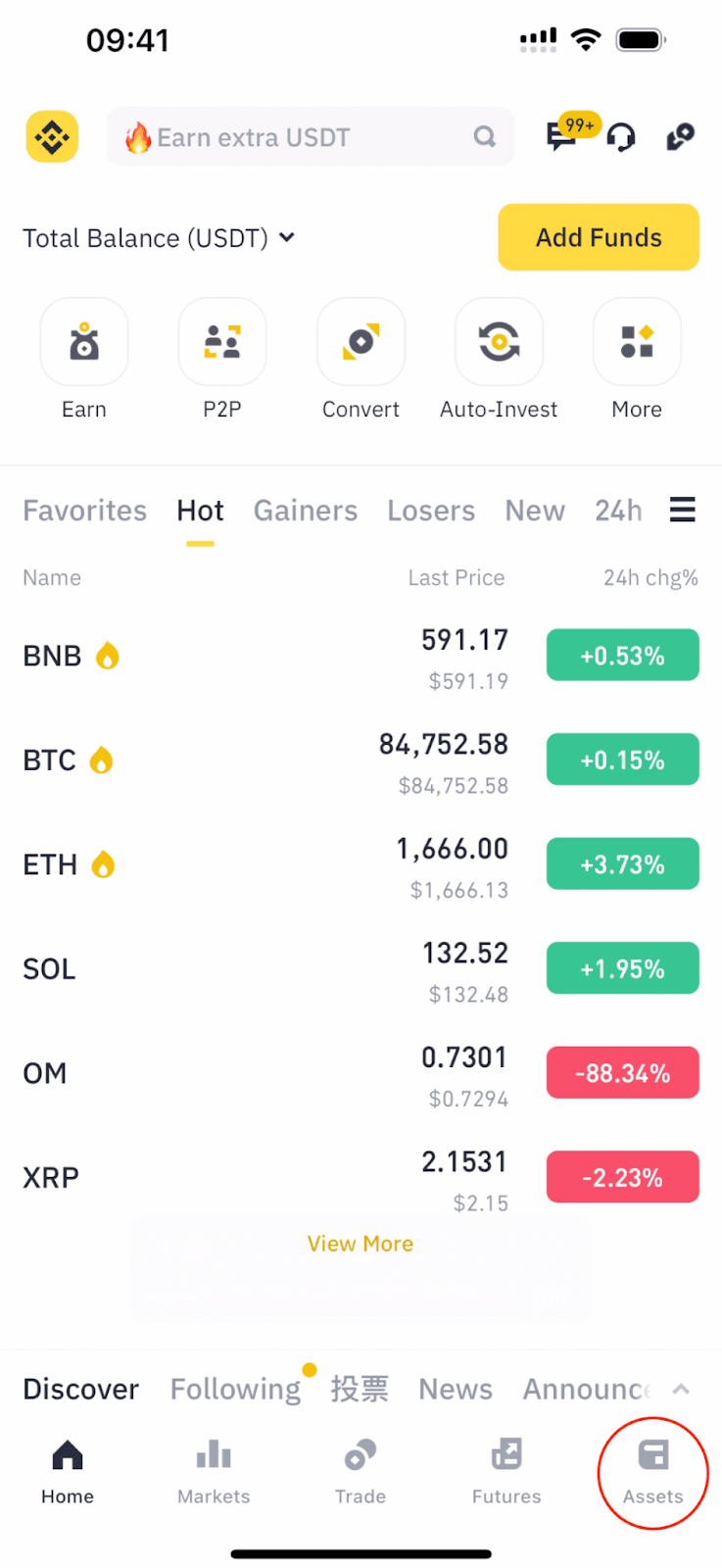
Task: Tap the Earn shortcut icon
Action: [84, 343]
